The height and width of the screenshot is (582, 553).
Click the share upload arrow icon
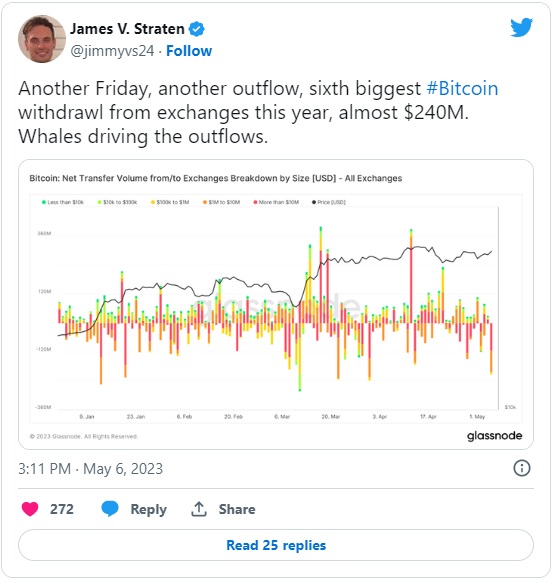199,509
